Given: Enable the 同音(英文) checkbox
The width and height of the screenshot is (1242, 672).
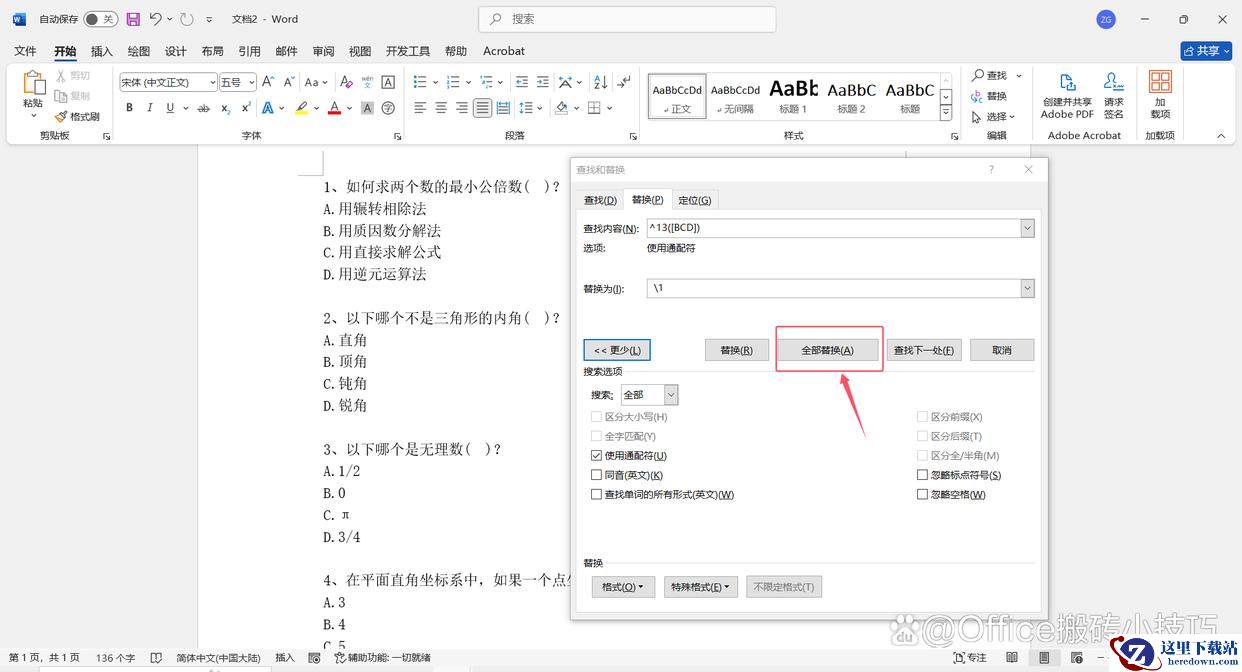Looking at the screenshot, I should click(x=597, y=475).
